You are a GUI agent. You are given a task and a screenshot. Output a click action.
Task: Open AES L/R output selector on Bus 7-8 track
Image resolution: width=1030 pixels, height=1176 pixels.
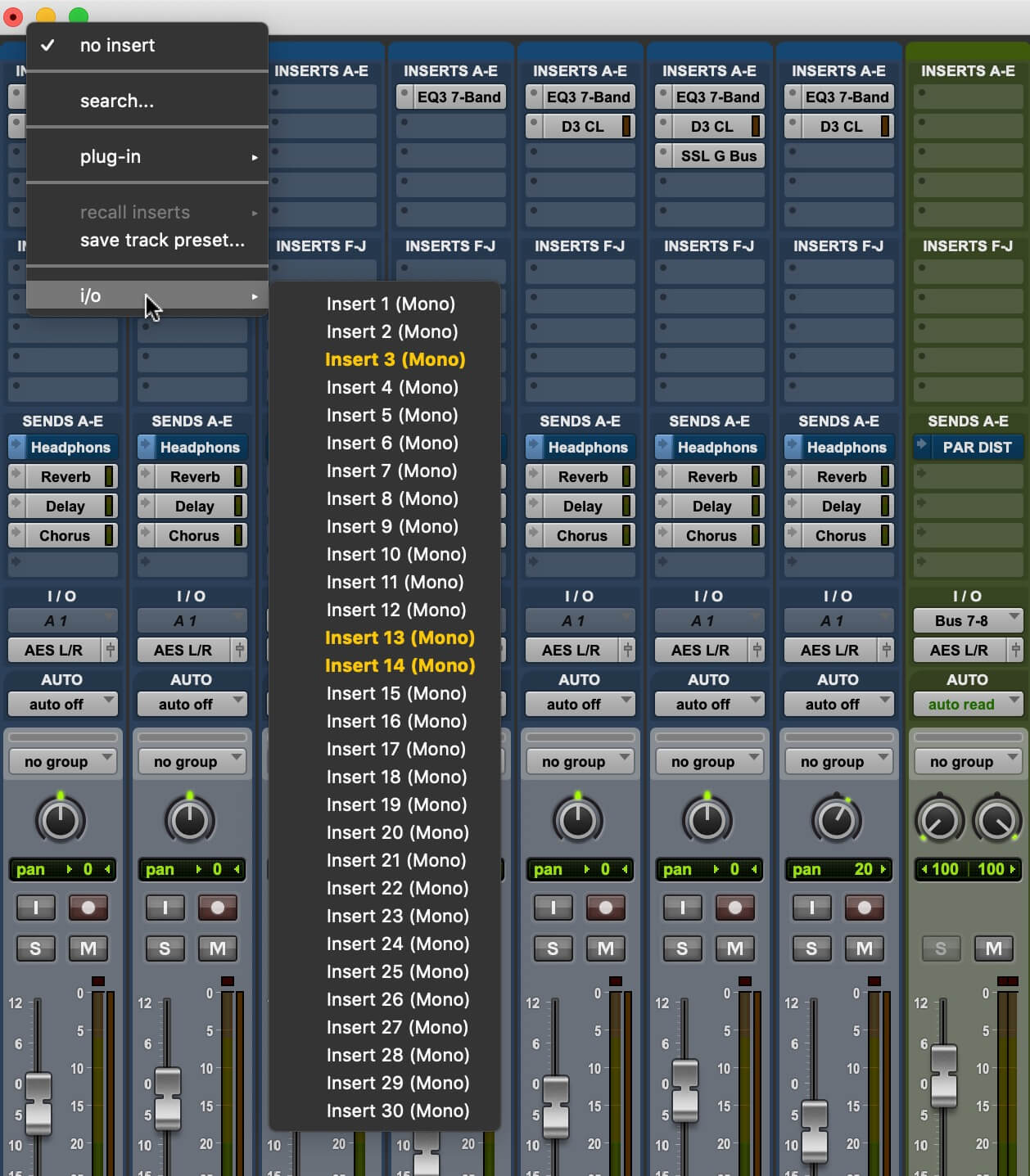(960, 650)
